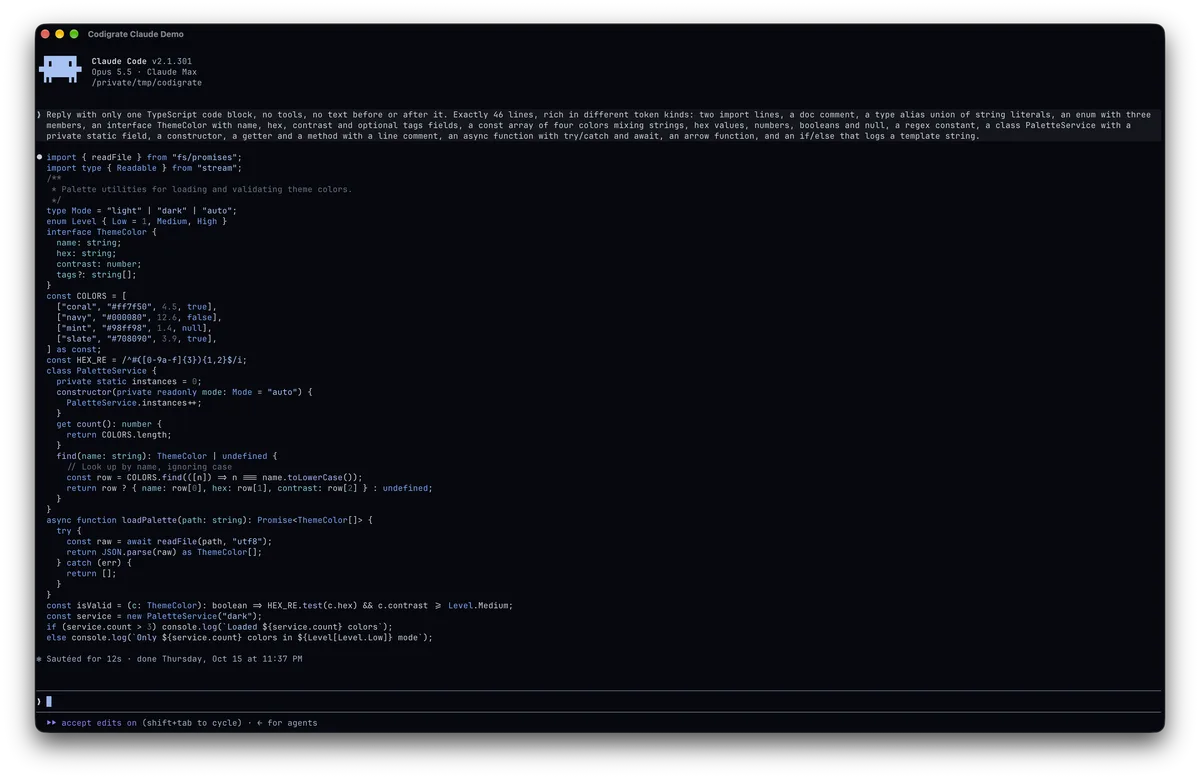Click the 'return COLORS.length;' line
This screenshot has height=779, width=1200.
(119, 434)
